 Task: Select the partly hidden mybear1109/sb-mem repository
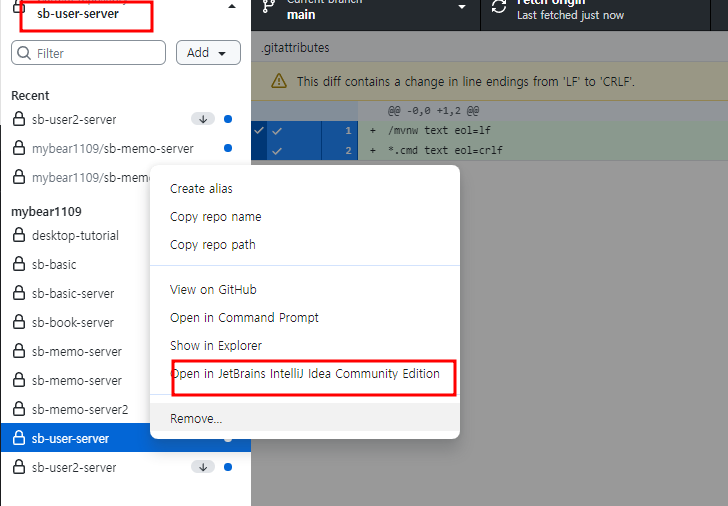[x=76, y=177]
